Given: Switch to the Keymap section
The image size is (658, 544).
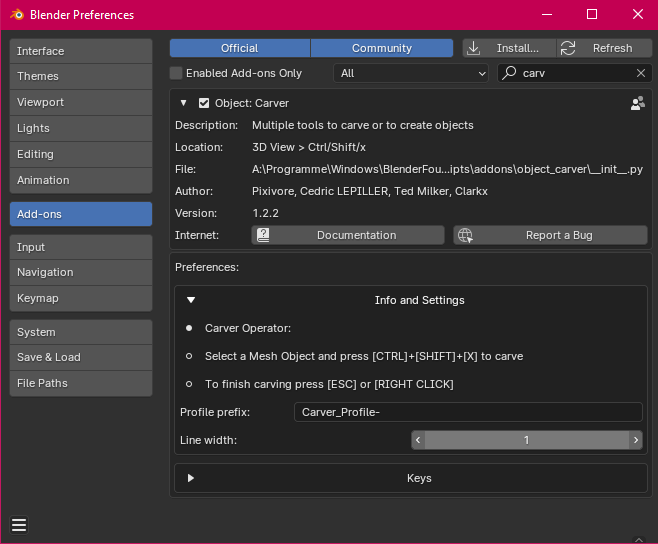Looking at the screenshot, I should (81, 298).
